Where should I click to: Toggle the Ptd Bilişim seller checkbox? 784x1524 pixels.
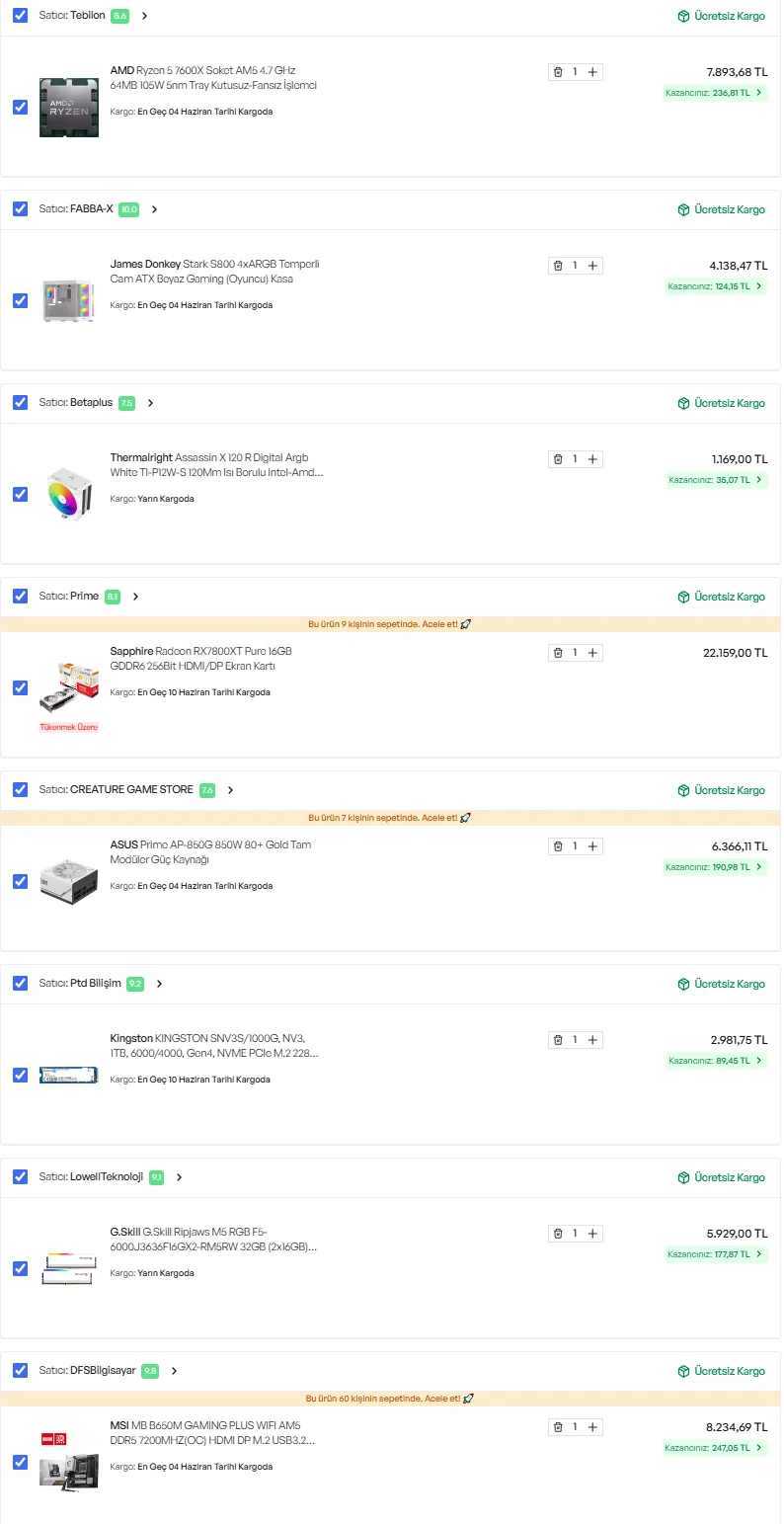tap(20, 984)
